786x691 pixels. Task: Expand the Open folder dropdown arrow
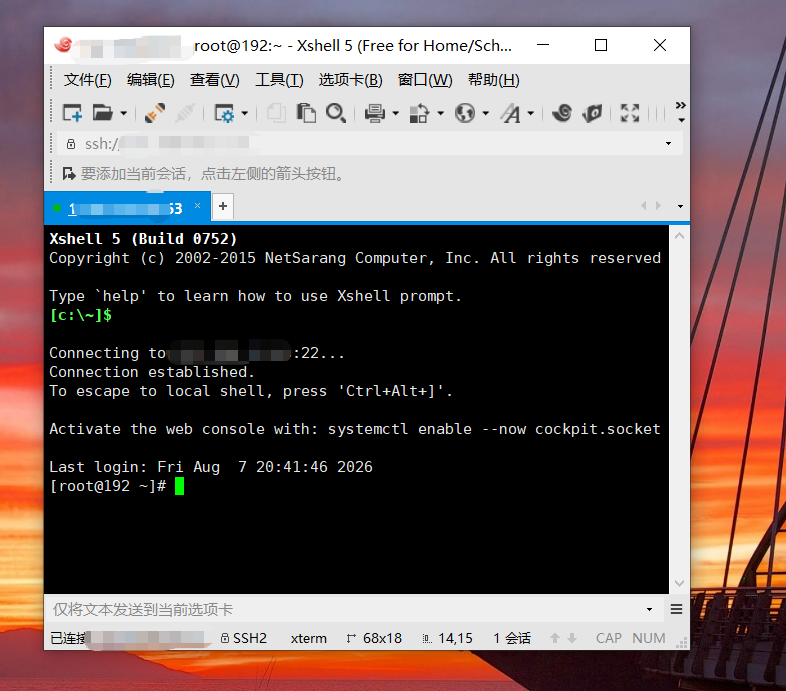[123, 114]
